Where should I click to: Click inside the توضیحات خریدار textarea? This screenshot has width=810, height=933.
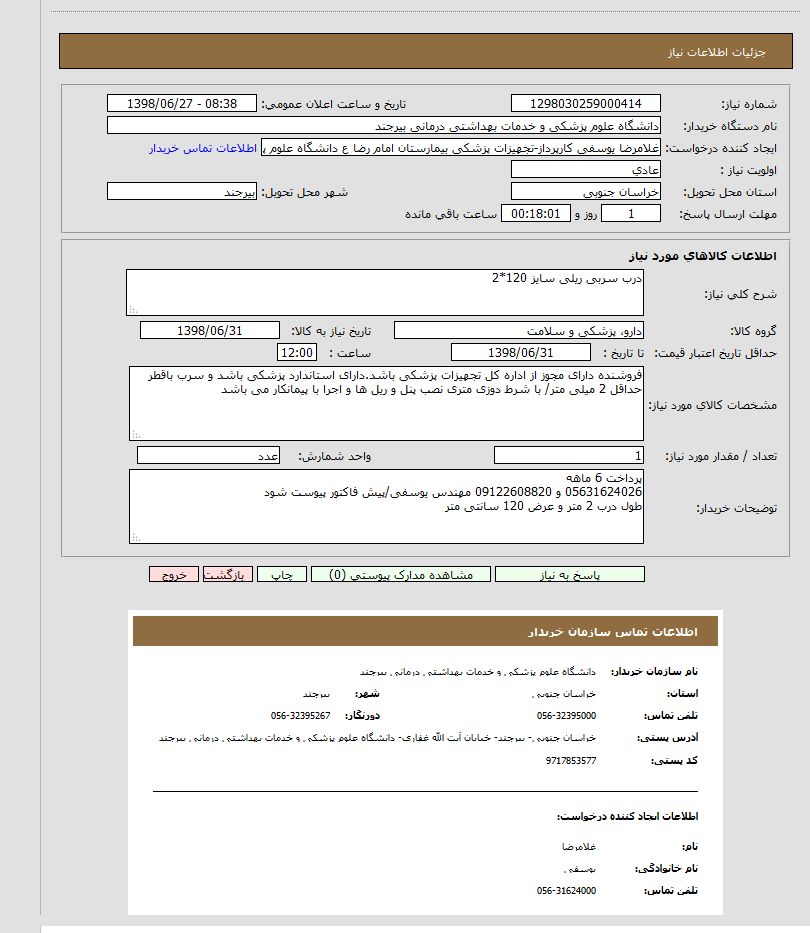click(x=386, y=506)
